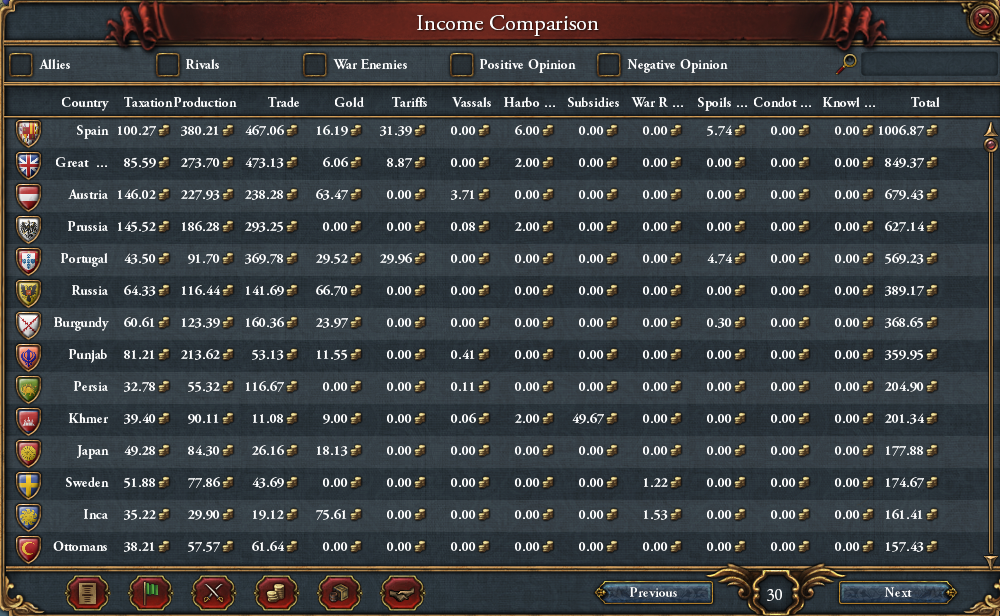Click the Spain flag shield

click(x=29, y=133)
